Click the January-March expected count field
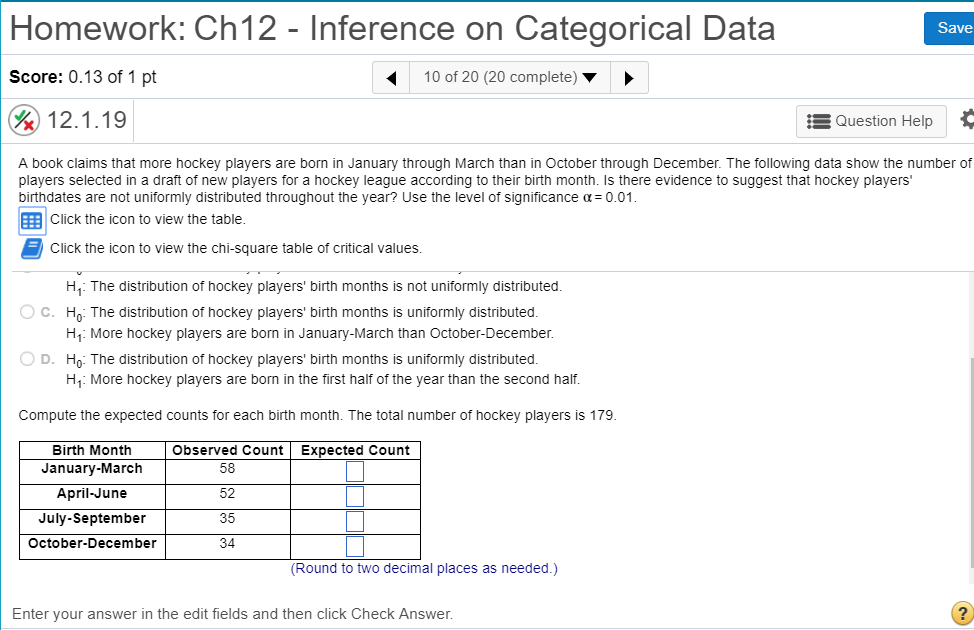Image resolution: width=974 pixels, height=630 pixels. 354,470
